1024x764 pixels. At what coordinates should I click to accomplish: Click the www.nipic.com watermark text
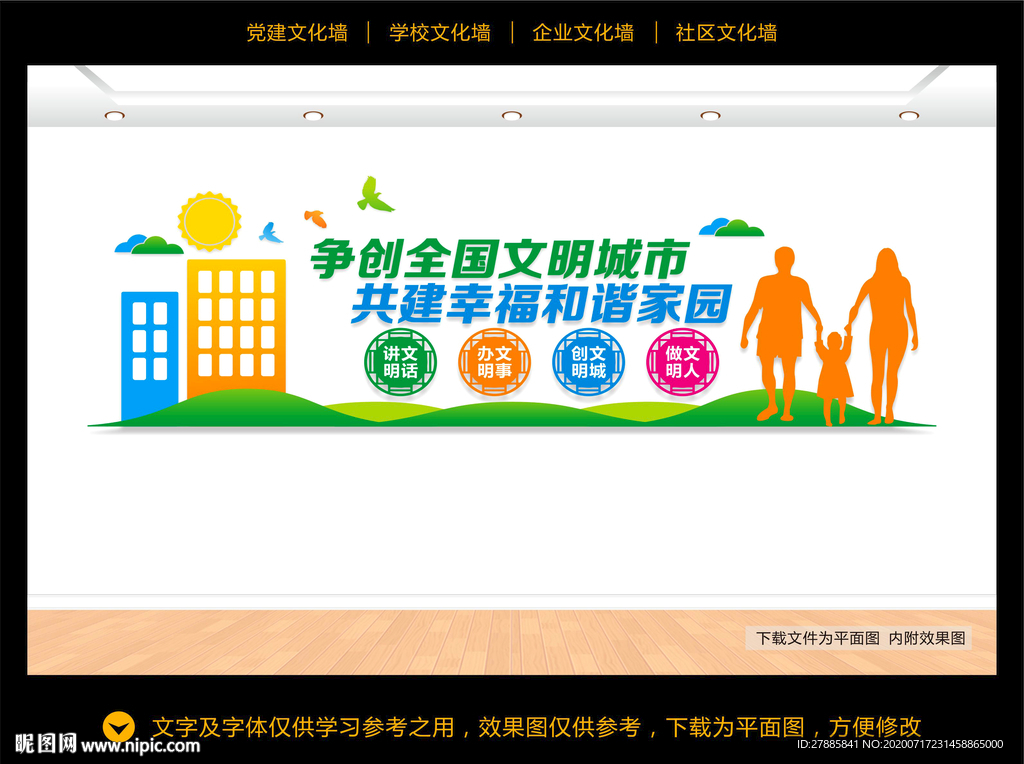point(140,745)
